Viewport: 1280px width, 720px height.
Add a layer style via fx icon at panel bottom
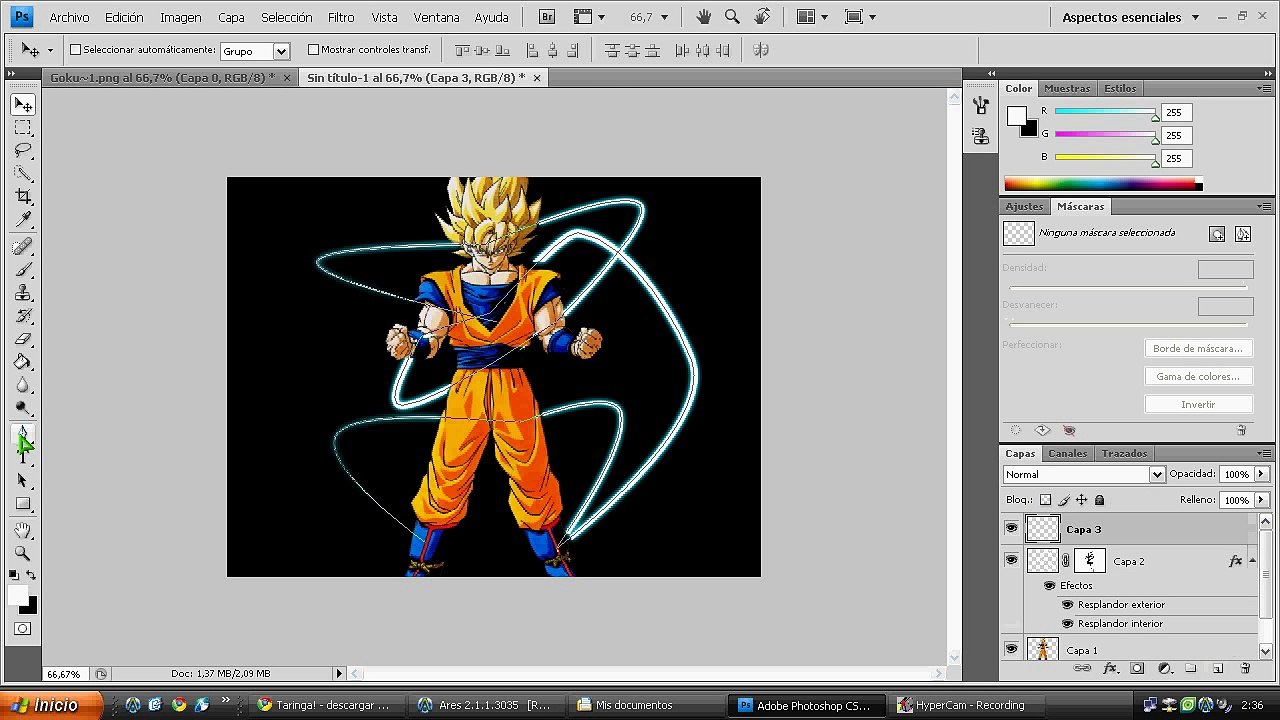[1110, 668]
